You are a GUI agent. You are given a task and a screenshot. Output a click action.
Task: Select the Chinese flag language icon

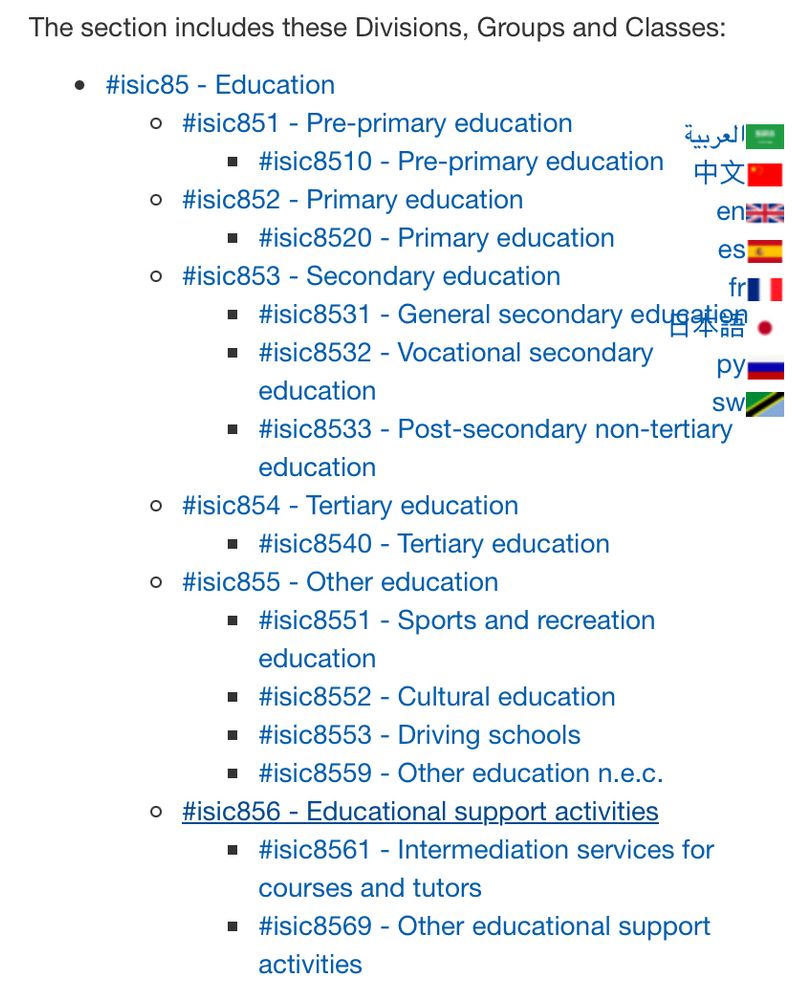pyautogui.click(x=765, y=174)
